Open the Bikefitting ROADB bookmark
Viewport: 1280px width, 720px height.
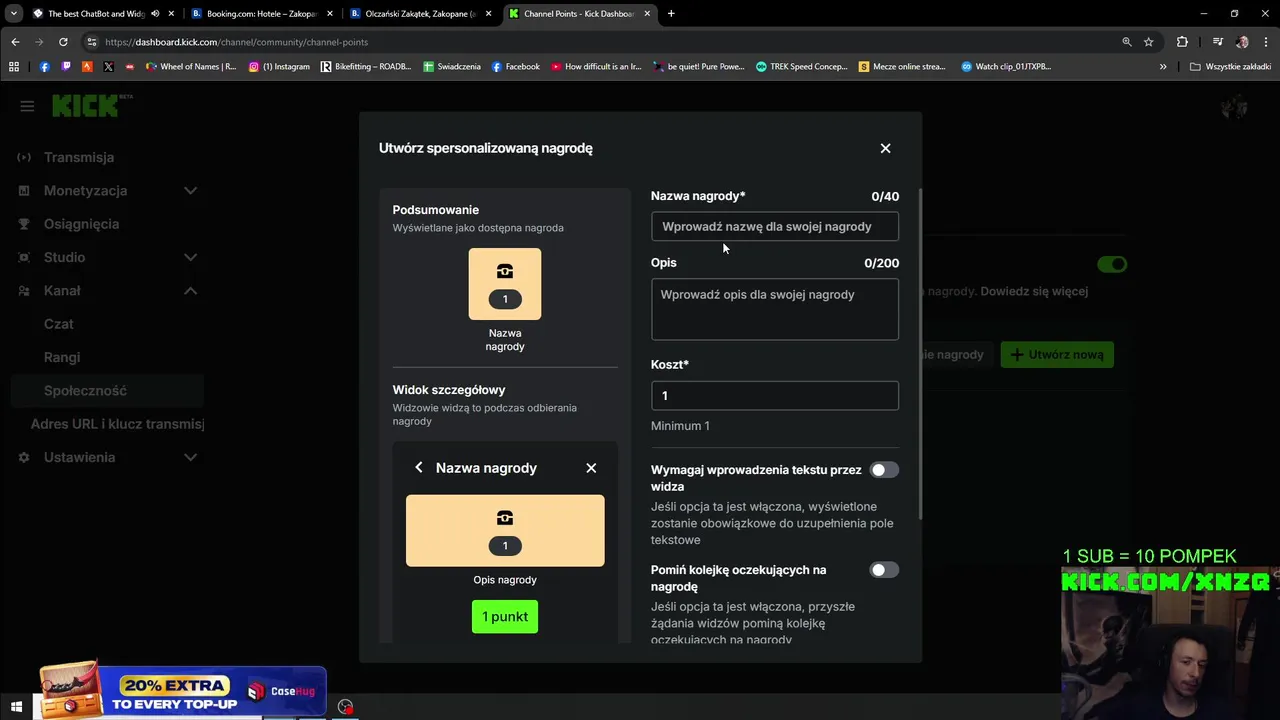(x=366, y=66)
